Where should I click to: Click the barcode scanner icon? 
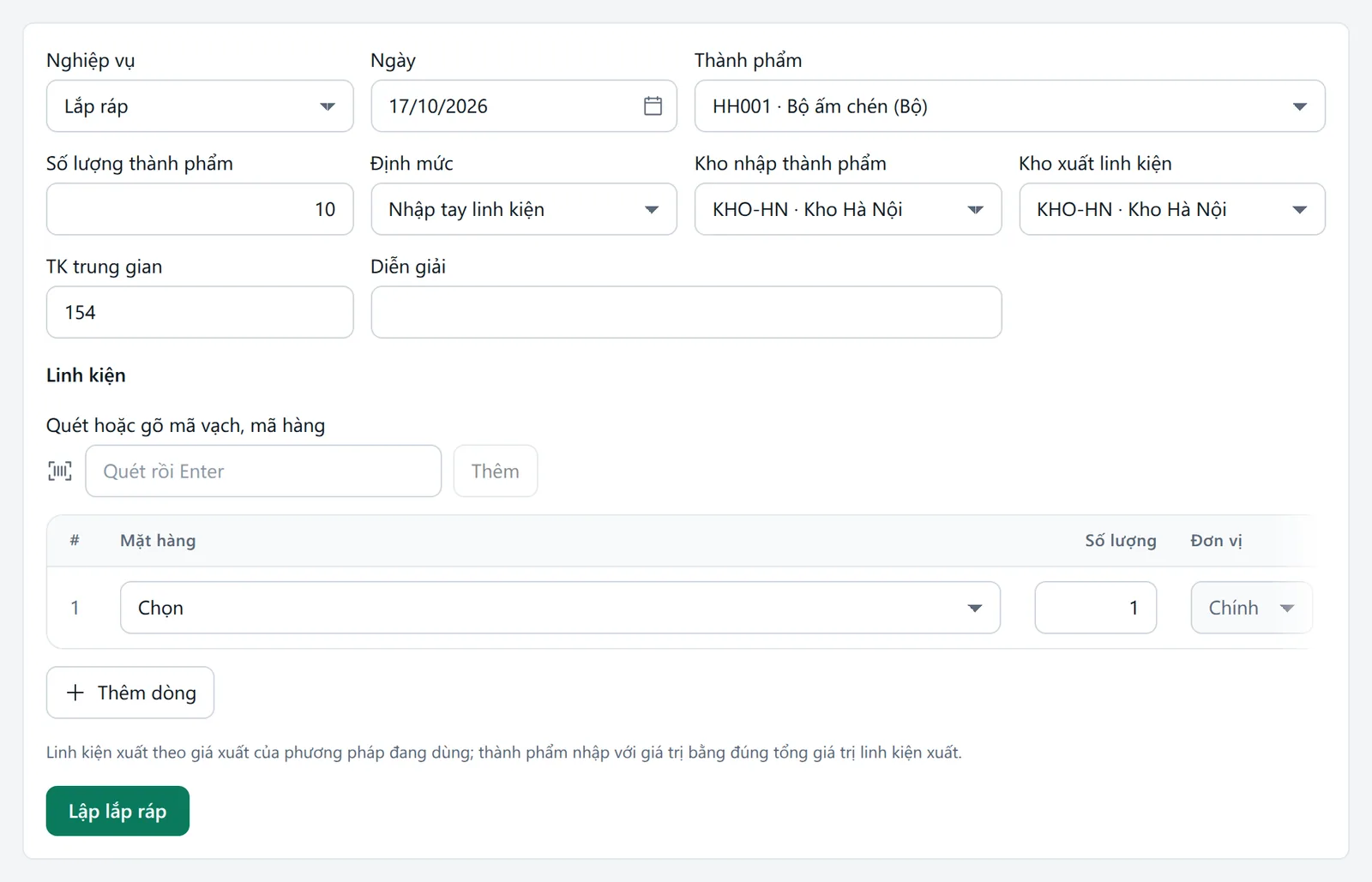click(x=60, y=471)
